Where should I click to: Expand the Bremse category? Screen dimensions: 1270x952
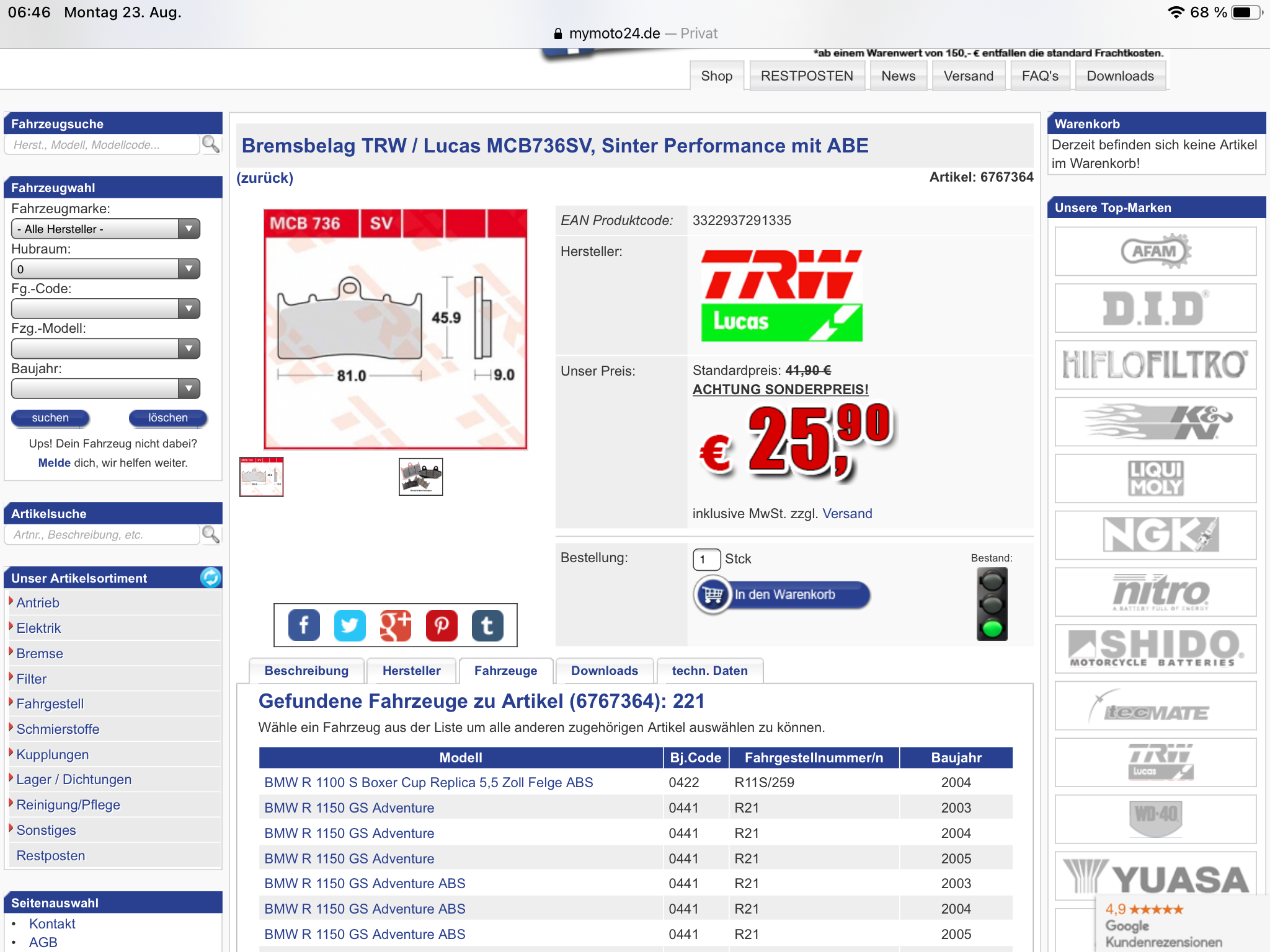[x=40, y=653]
